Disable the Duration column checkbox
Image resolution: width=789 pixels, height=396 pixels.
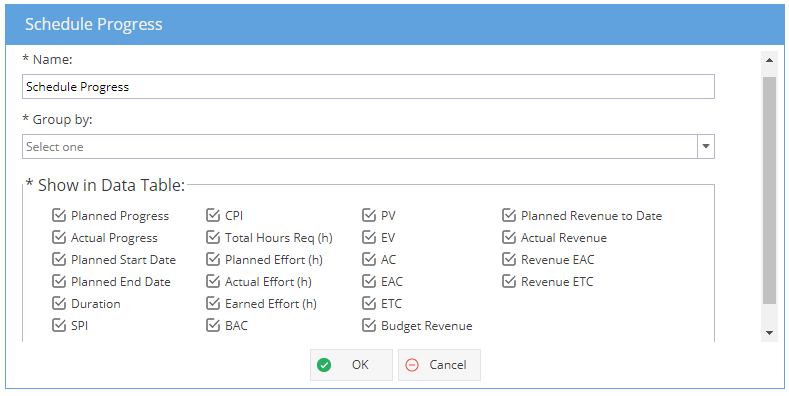(x=59, y=303)
